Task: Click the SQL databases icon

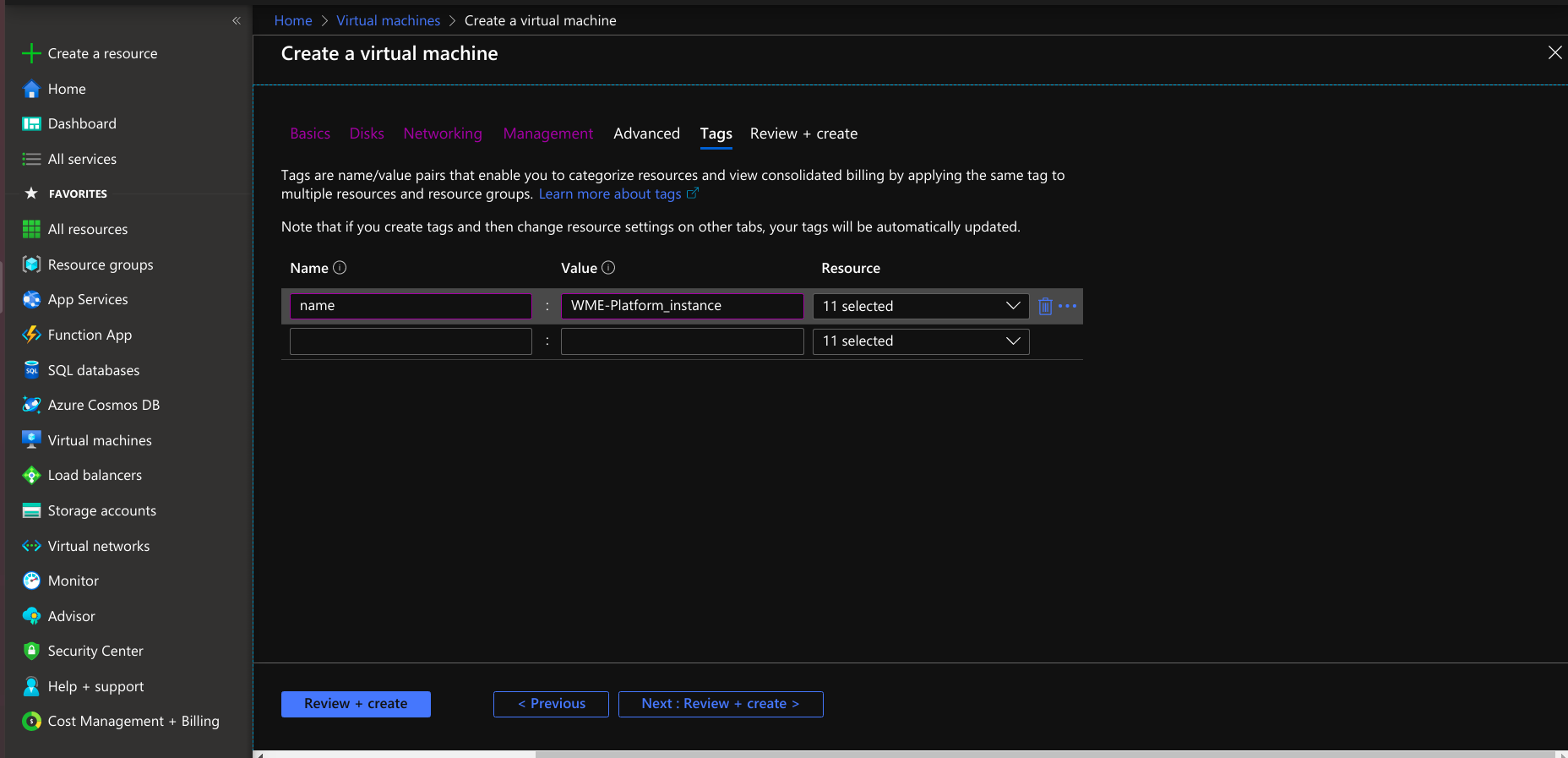Action: coord(31,370)
